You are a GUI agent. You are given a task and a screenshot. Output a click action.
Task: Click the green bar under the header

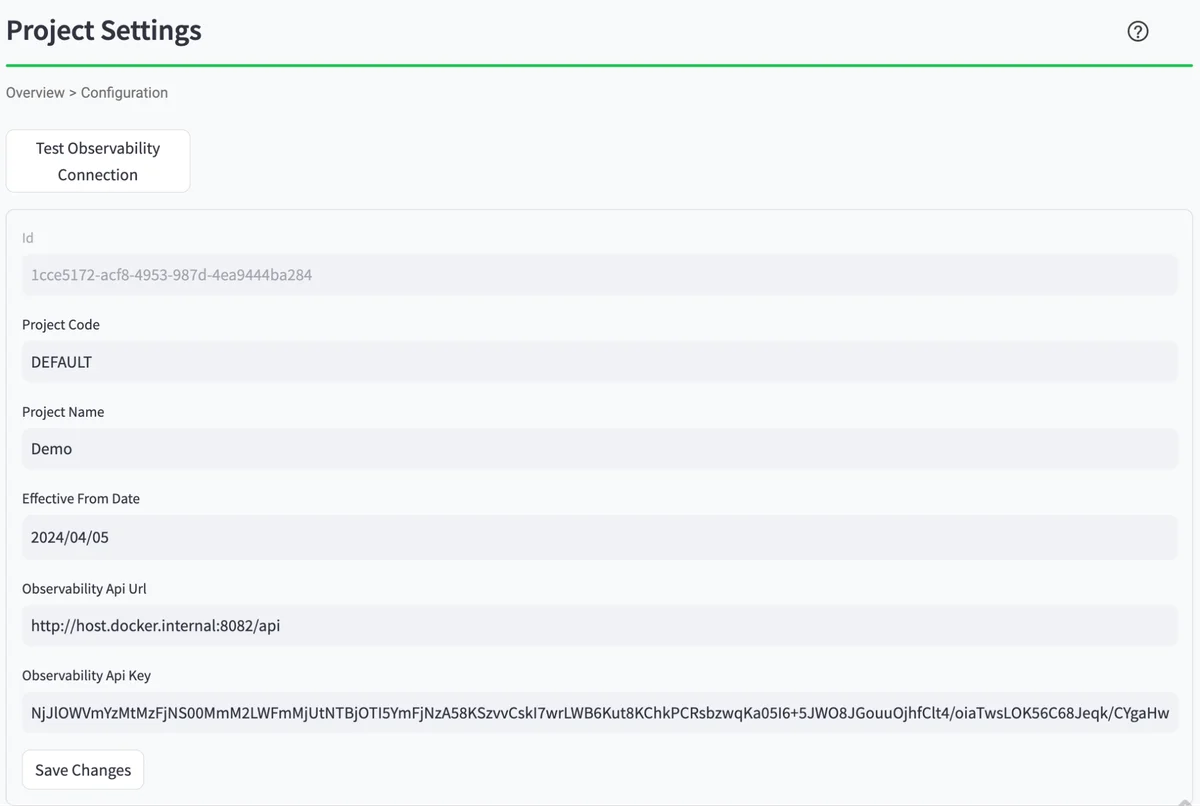coord(600,65)
